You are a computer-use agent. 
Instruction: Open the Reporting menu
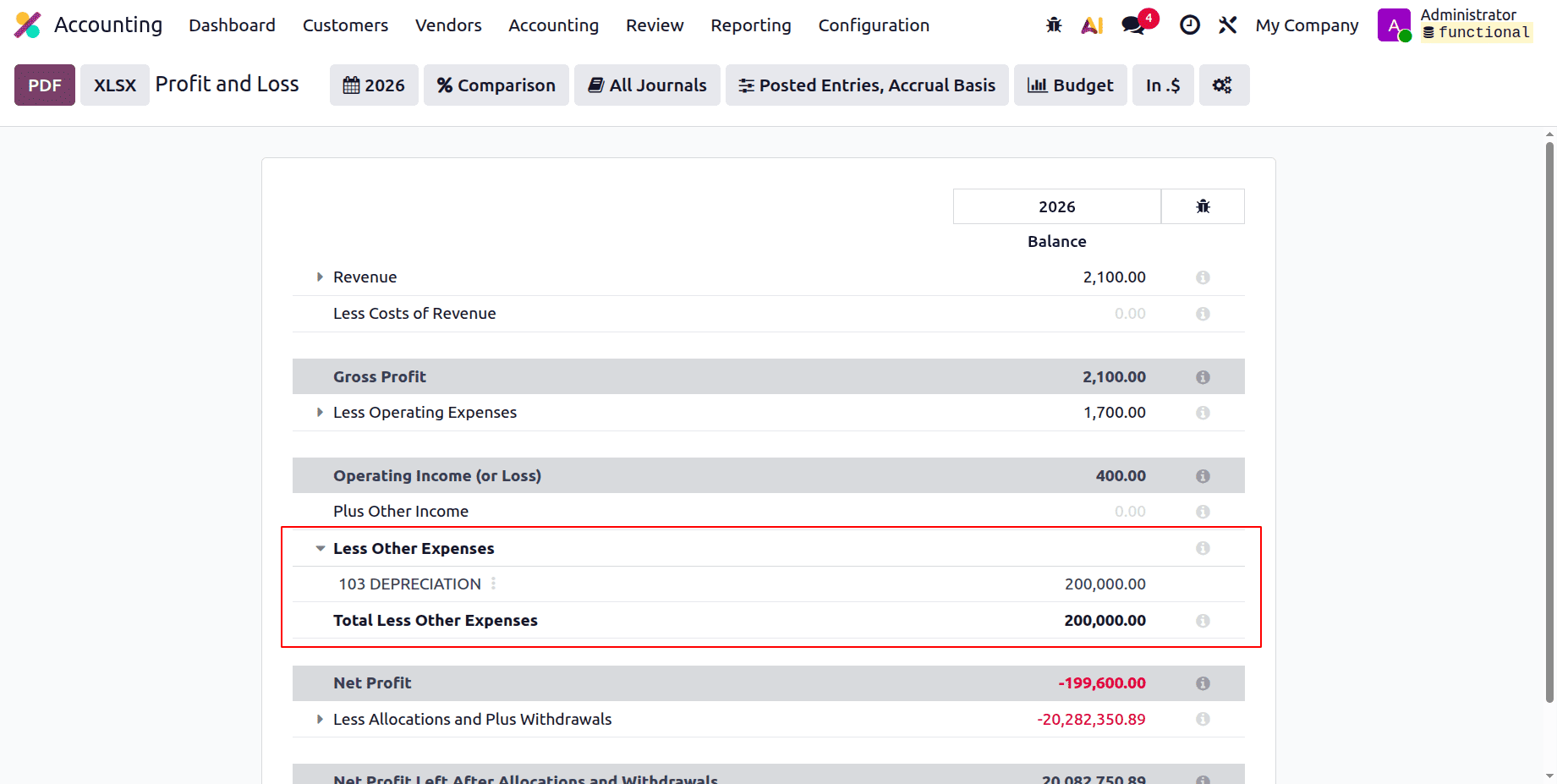[x=751, y=25]
